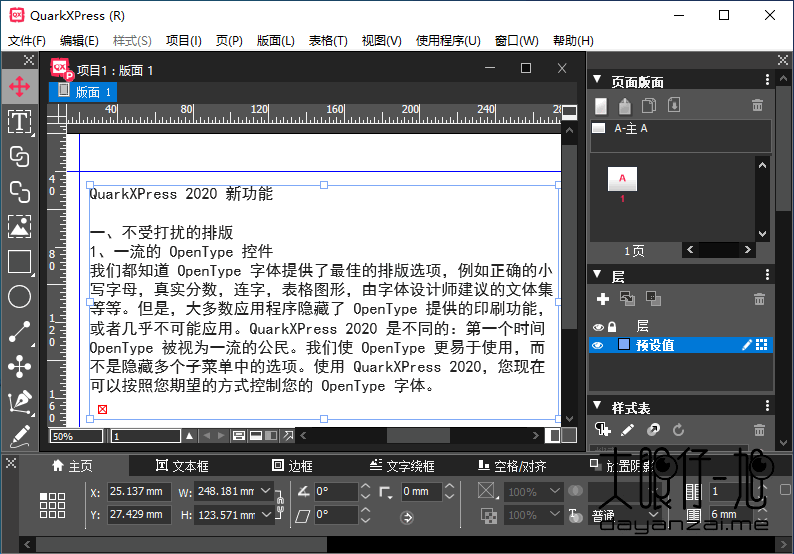This screenshot has height=554, width=794.
Task: Collapse the 层 panel triangle
Action: pyautogui.click(x=597, y=274)
